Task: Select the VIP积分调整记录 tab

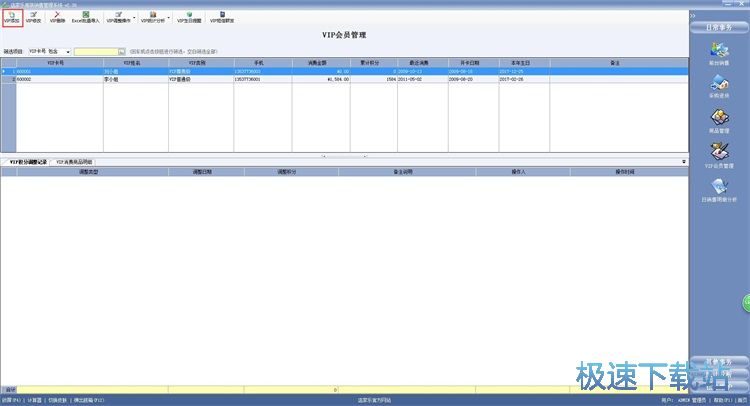Action: 27,161
